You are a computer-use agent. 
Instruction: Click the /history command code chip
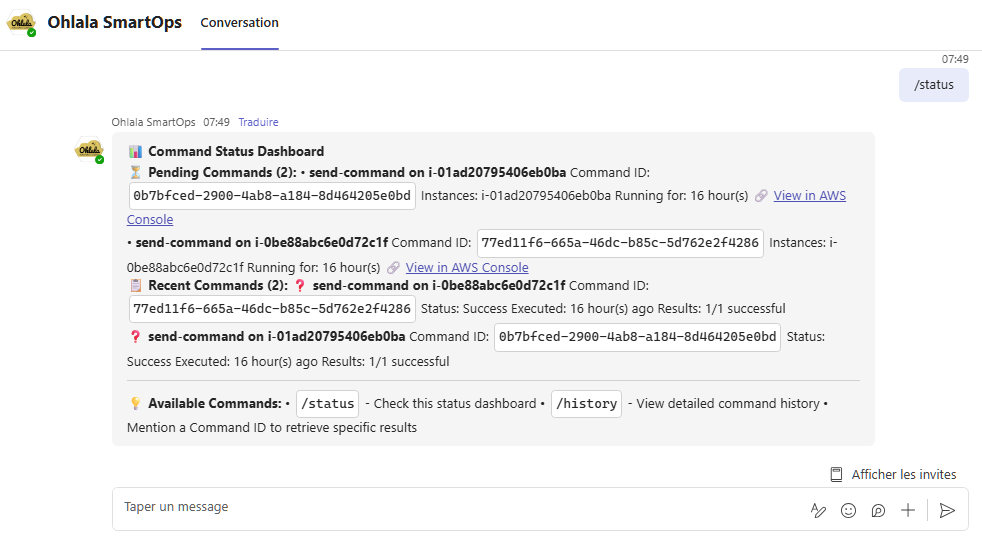[586, 404]
